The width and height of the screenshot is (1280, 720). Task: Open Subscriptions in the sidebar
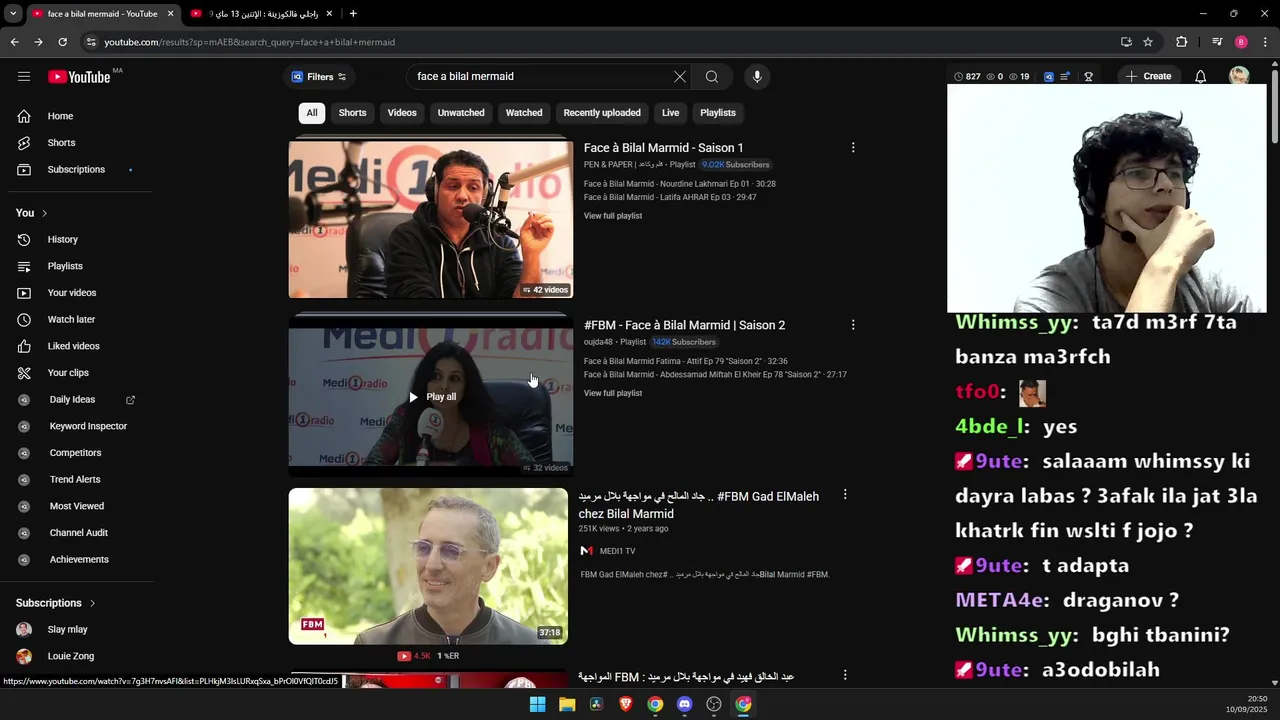77,170
